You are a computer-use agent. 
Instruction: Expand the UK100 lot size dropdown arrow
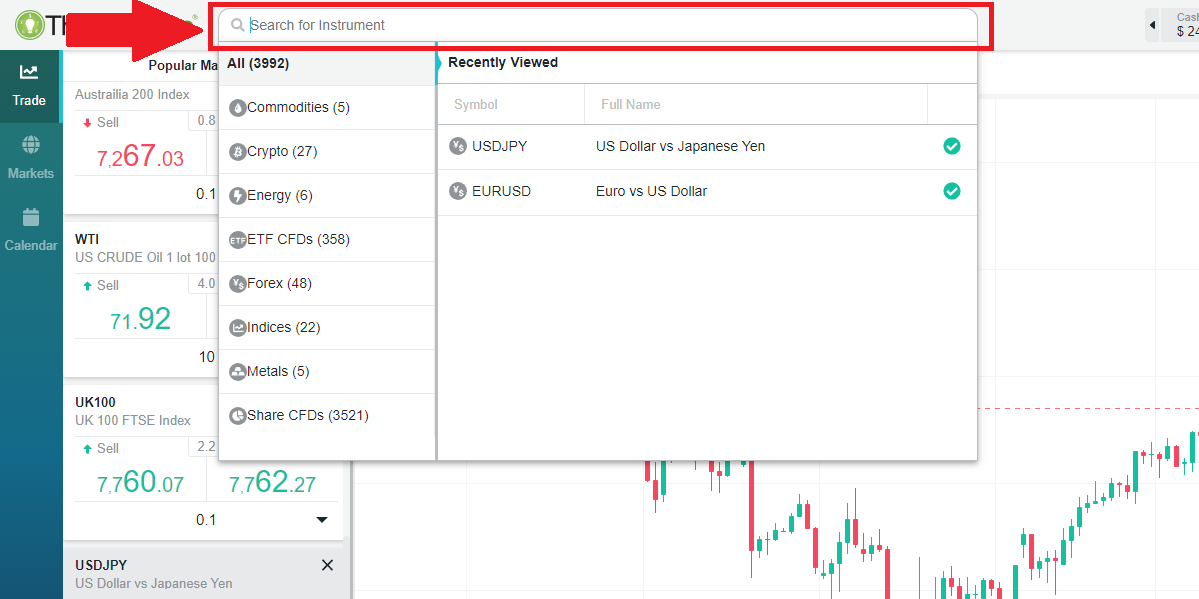tap(322, 520)
